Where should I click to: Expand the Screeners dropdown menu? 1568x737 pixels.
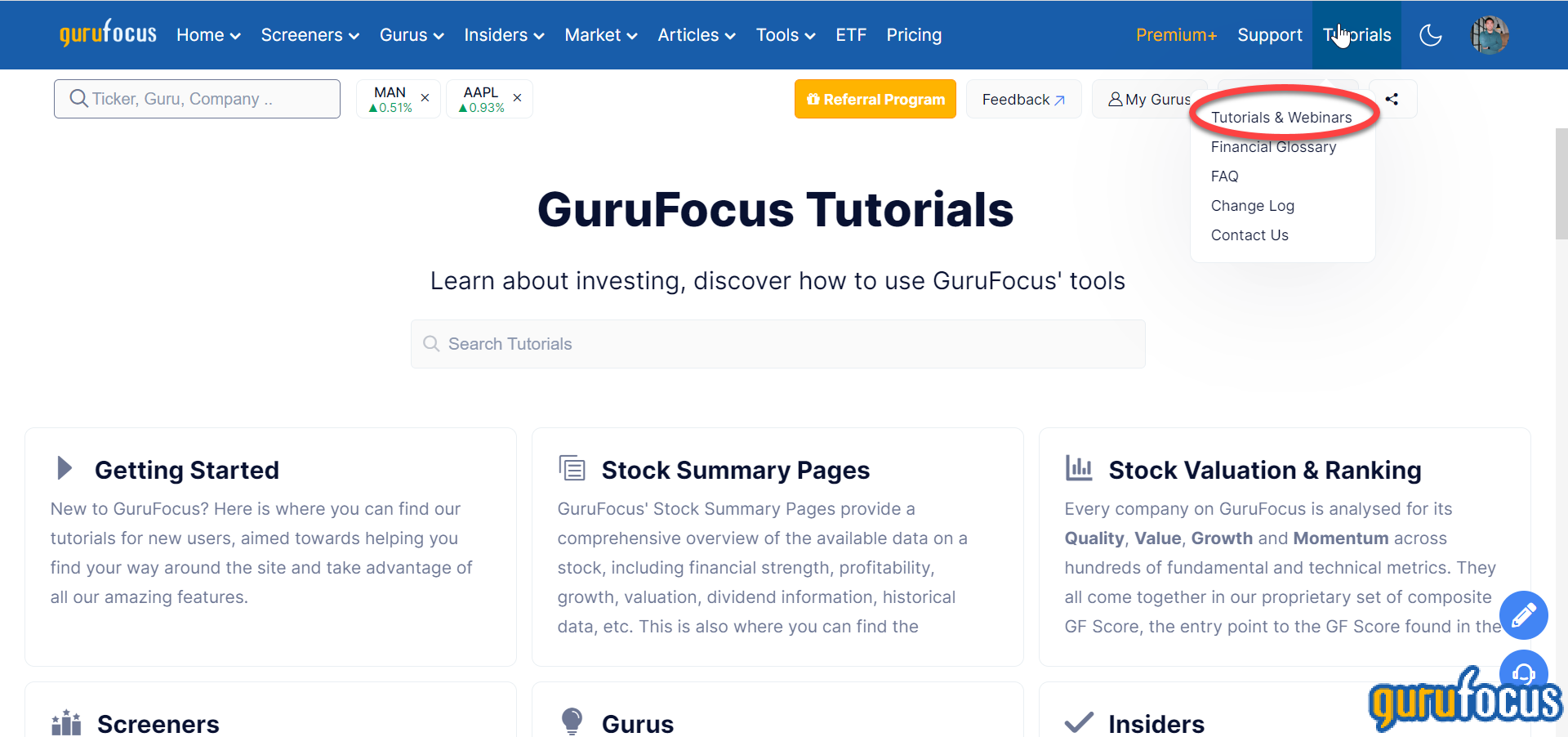pos(310,35)
